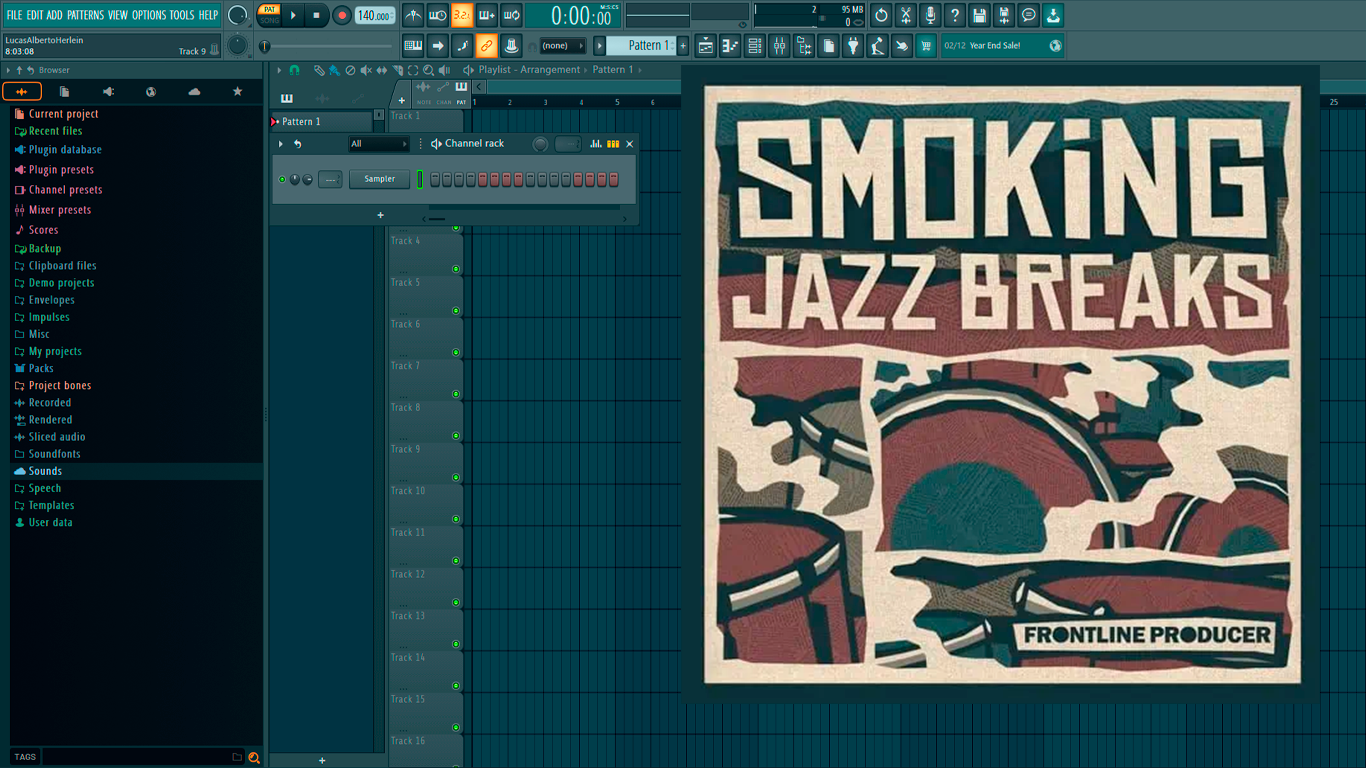Start playback with the play button

294,16
